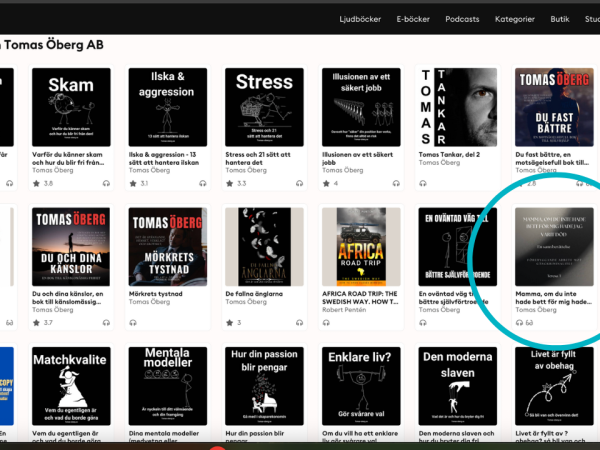Click the star rating icon under Skam
Screen dimensions: 600x450
coord(37,184)
